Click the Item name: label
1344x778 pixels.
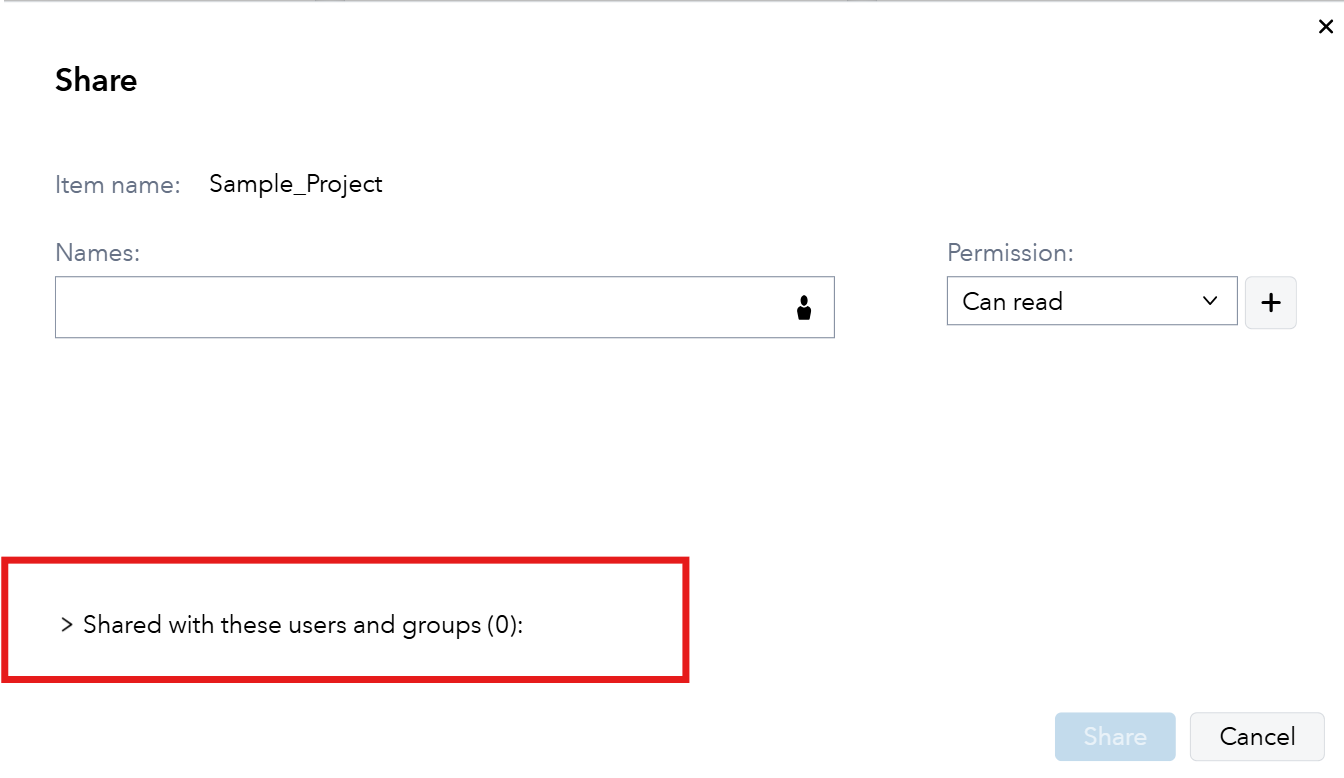[118, 185]
